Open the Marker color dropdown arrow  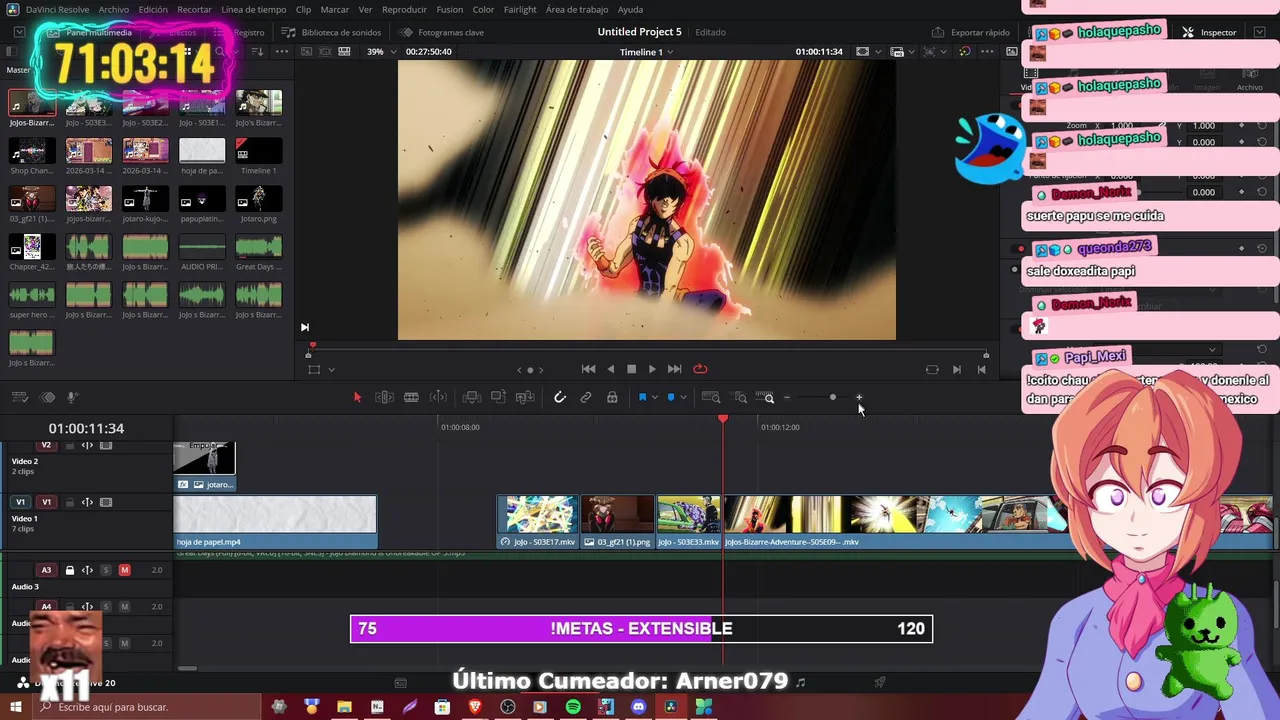click(683, 397)
